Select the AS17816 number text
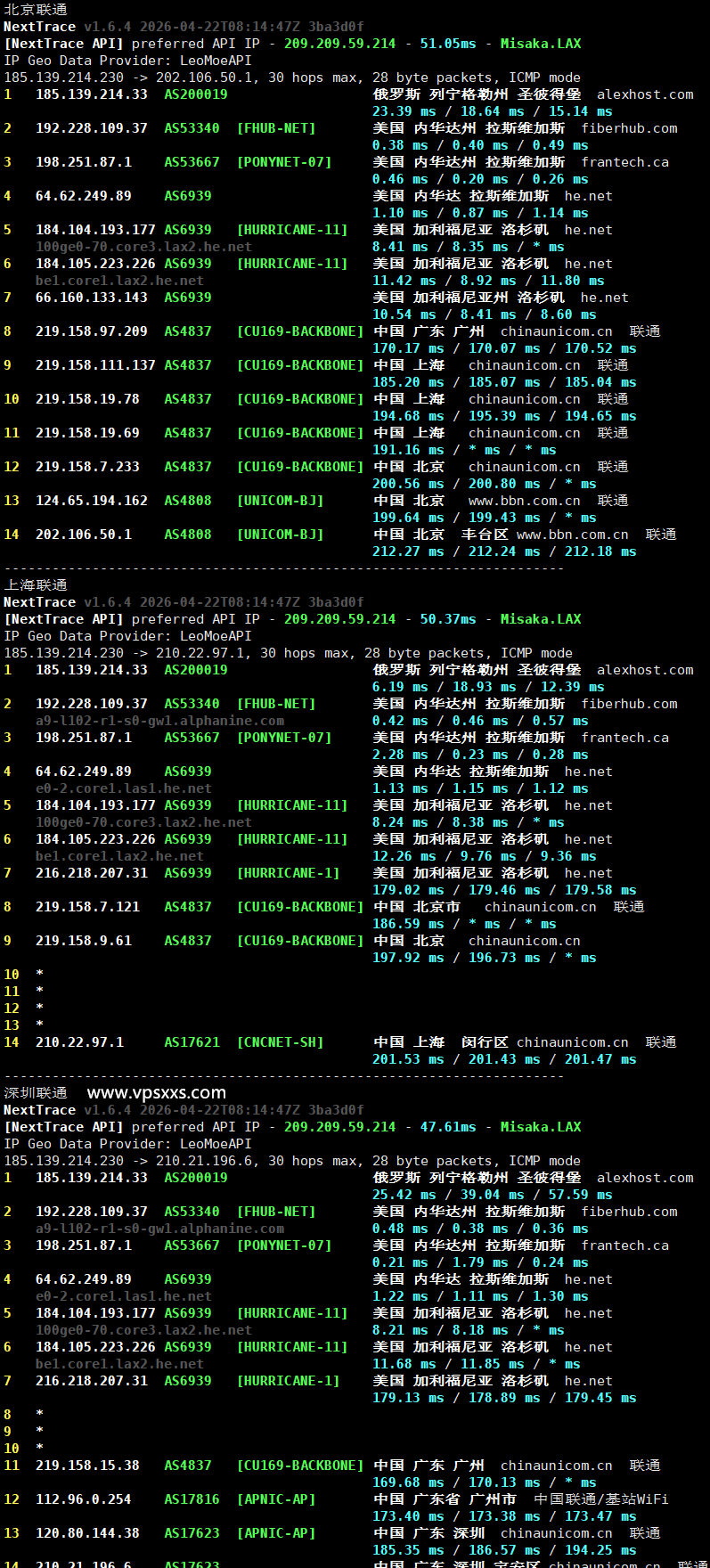710x1568 pixels. (x=192, y=1499)
